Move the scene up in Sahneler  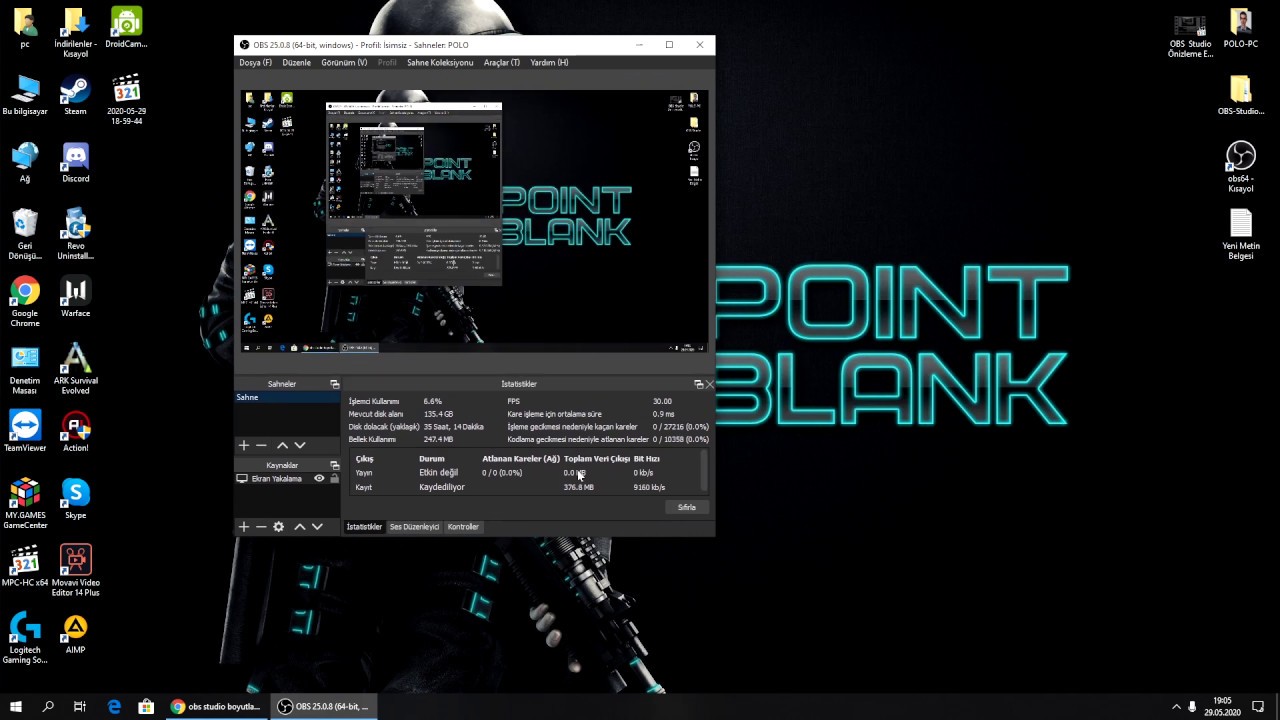(282, 445)
